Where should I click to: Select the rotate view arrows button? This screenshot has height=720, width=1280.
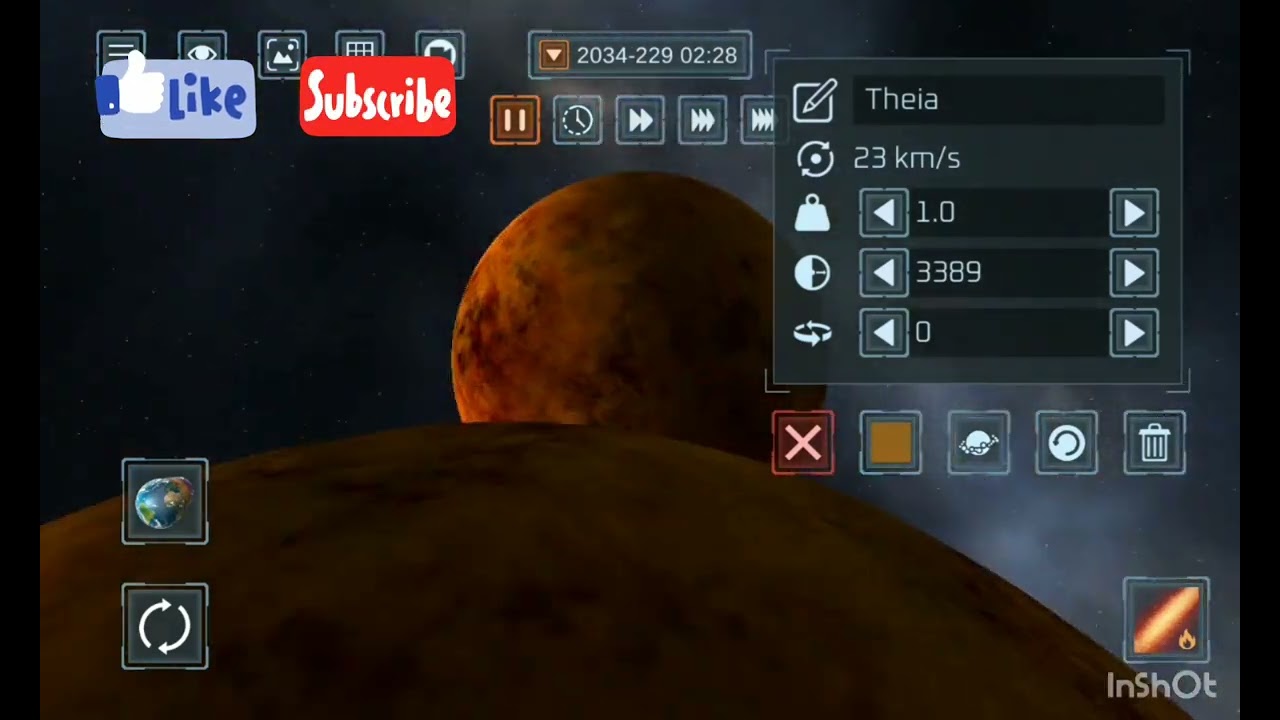(165, 627)
